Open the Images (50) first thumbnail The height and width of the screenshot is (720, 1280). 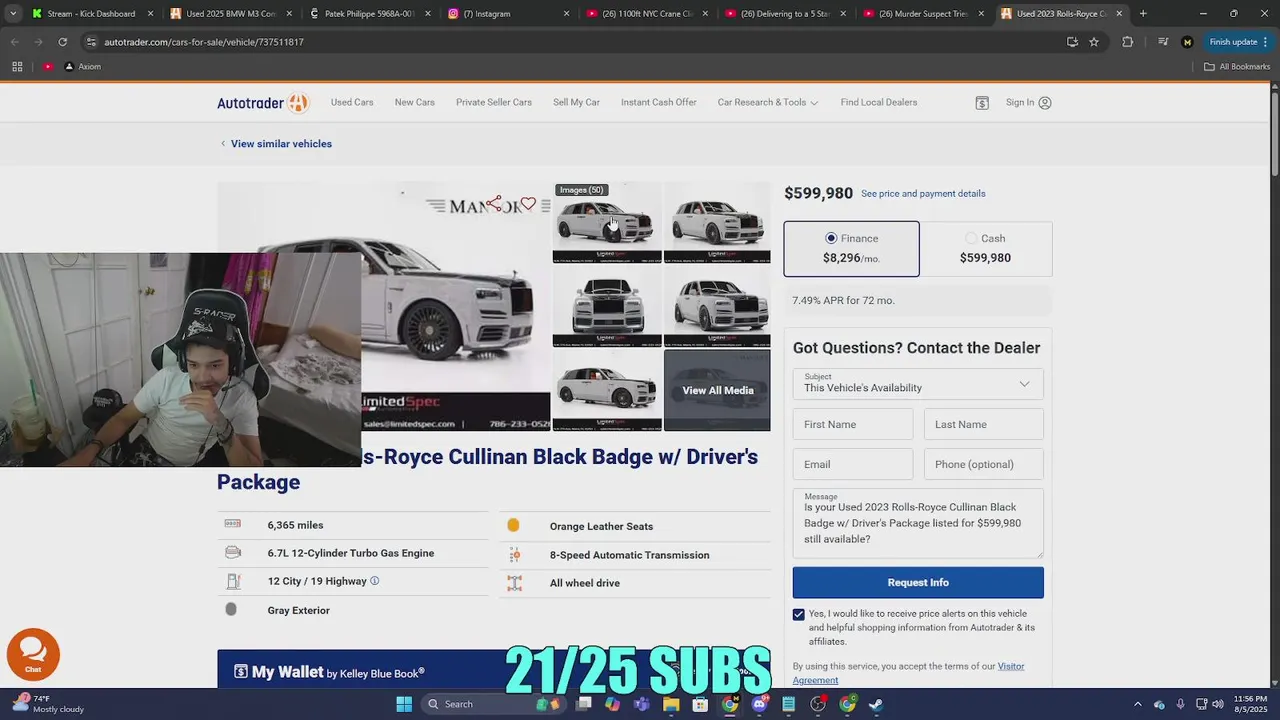click(607, 223)
